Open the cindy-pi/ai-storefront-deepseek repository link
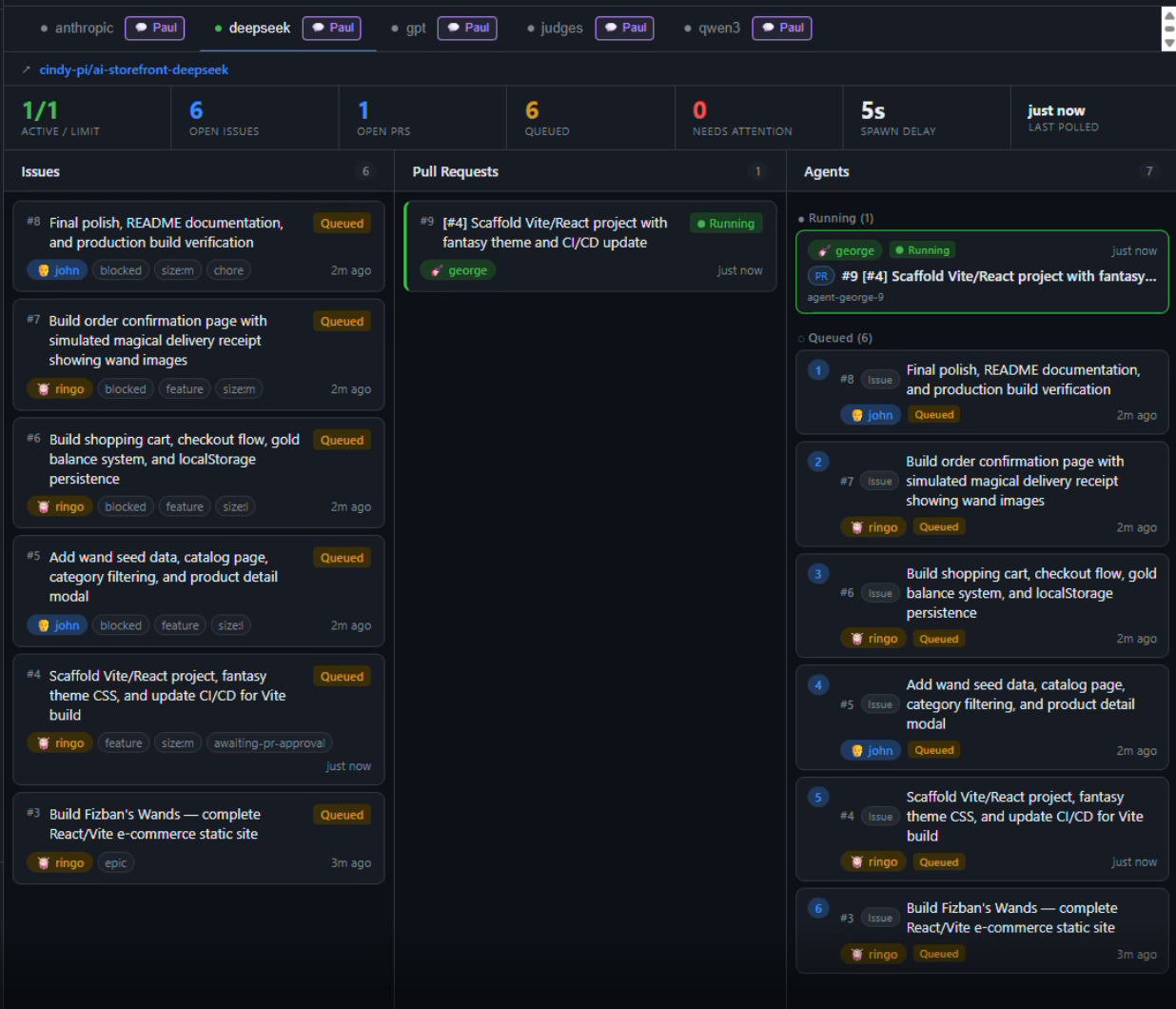Screen dimensions: 1176x1009 point(133,69)
